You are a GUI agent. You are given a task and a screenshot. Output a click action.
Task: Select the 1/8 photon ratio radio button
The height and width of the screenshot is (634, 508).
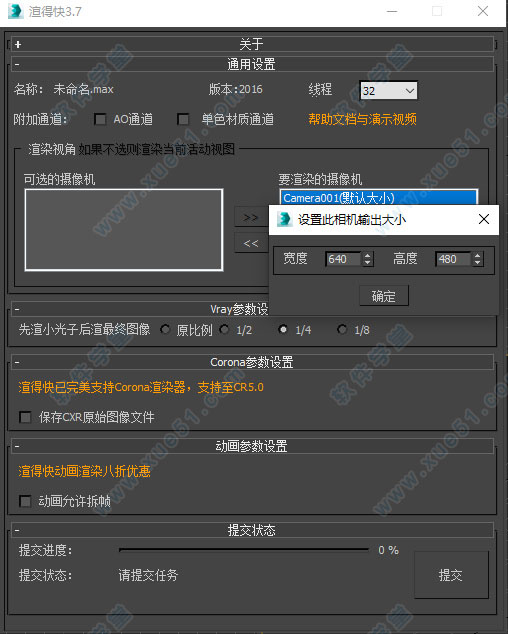tap(342, 330)
